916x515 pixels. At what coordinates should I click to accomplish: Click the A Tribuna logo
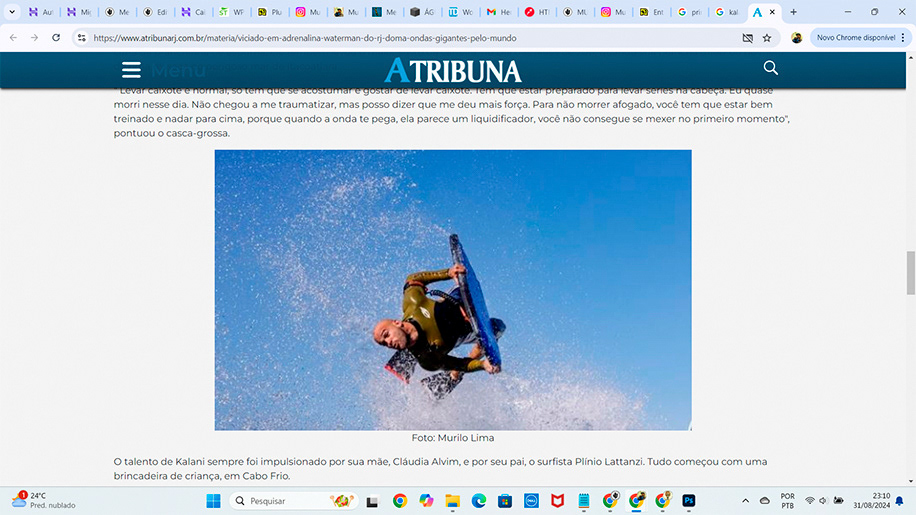(x=453, y=71)
